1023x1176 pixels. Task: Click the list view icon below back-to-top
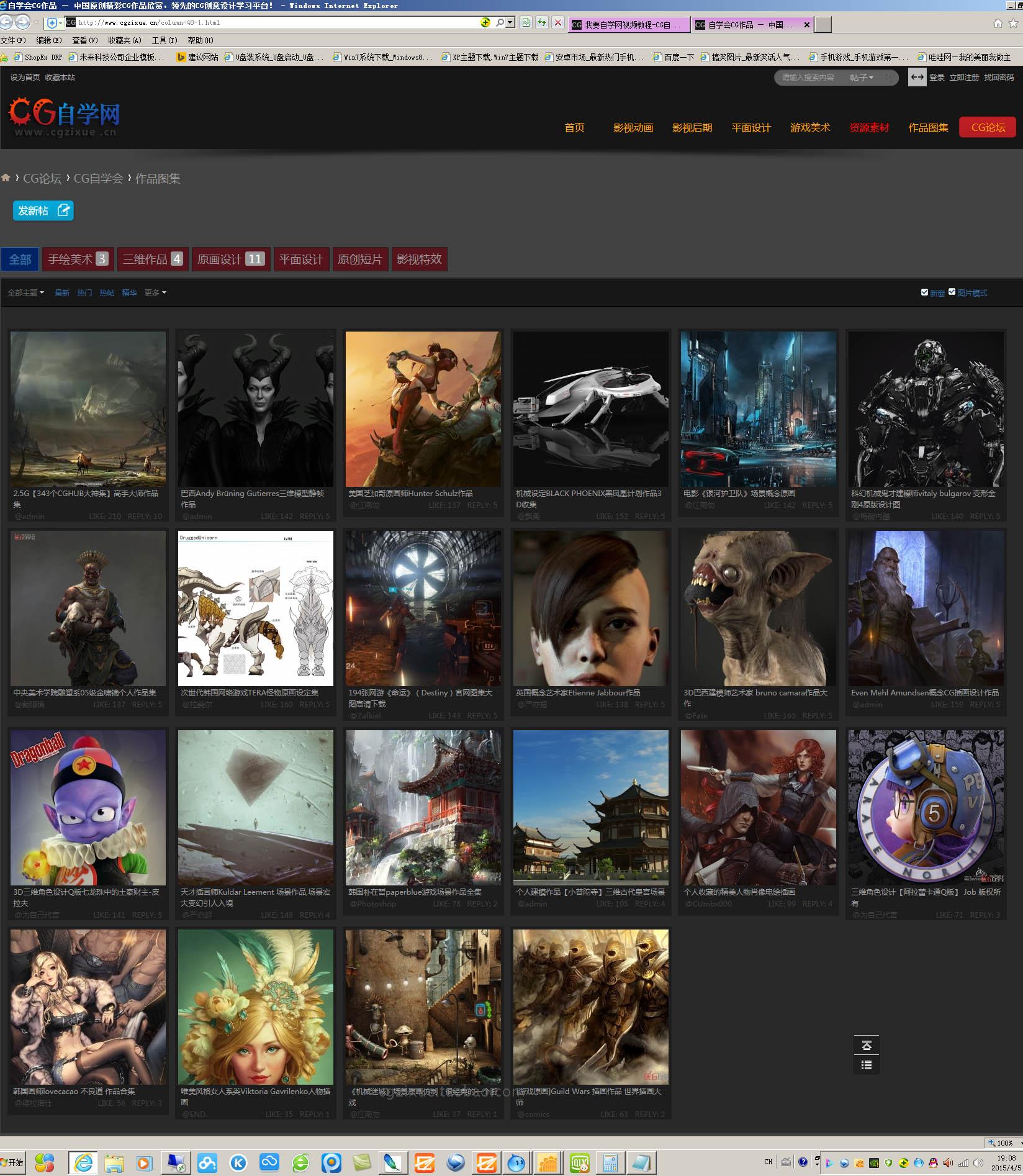(x=867, y=1065)
